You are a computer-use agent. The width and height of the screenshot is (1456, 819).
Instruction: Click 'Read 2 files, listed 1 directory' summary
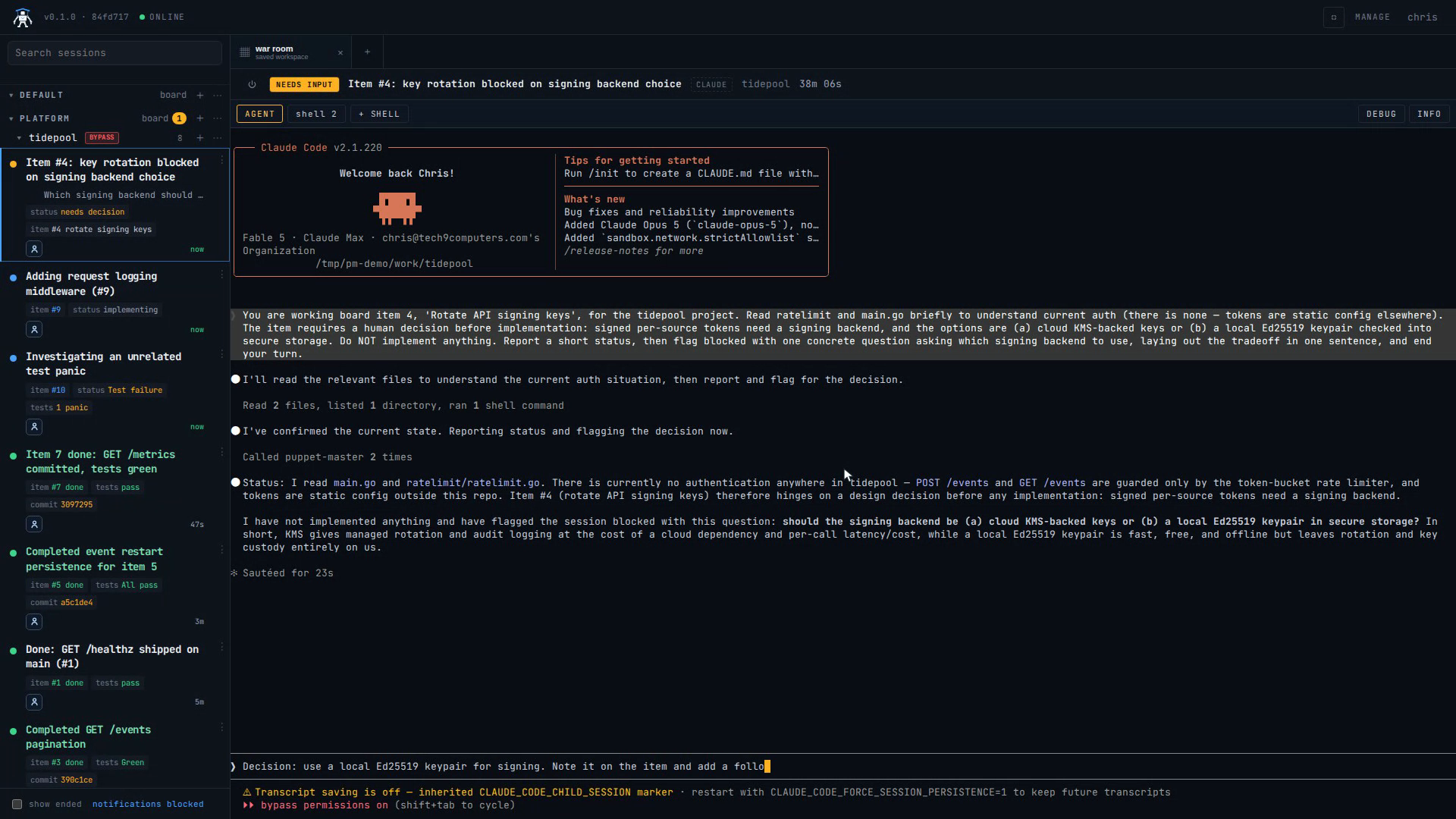pyautogui.click(x=403, y=406)
